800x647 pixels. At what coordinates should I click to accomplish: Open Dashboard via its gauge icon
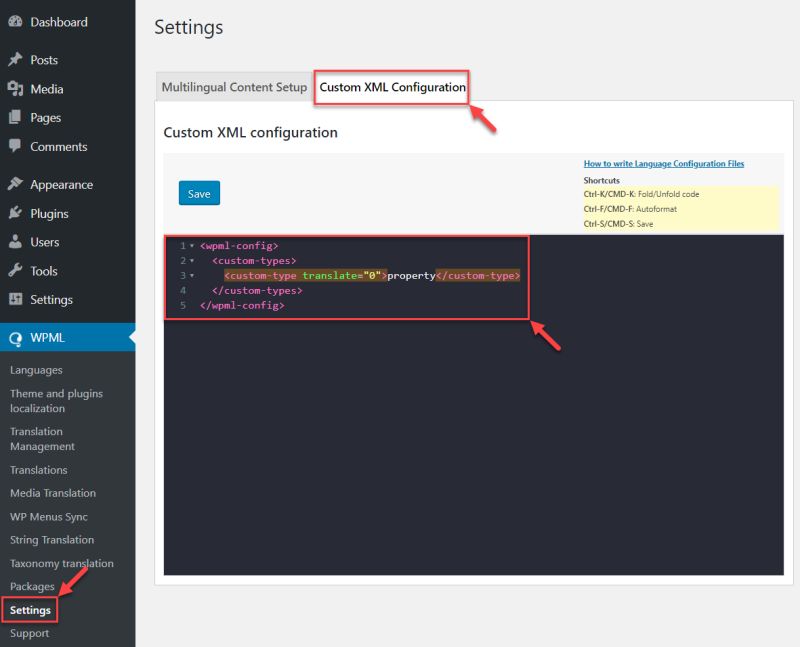(x=18, y=21)
